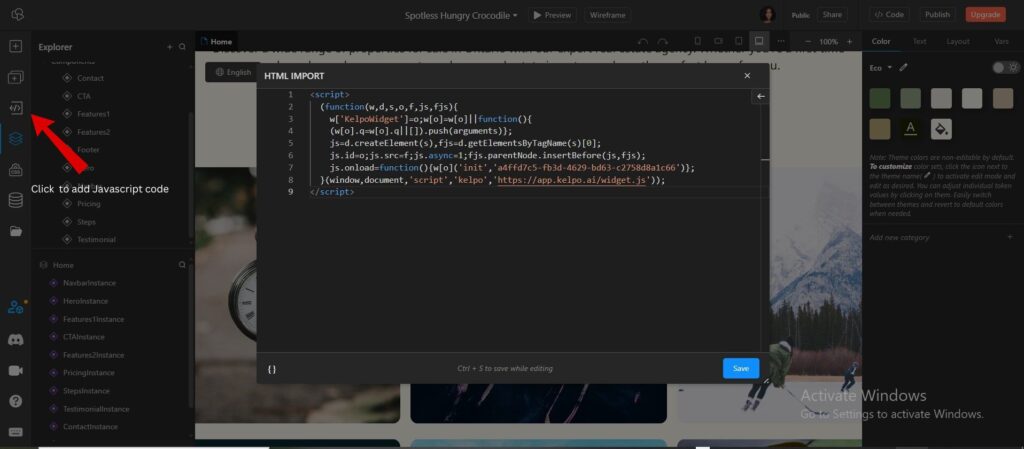1024x449 pixels.
Task: Open the add element panel (plus square icon)
Action: click(16, 47)
